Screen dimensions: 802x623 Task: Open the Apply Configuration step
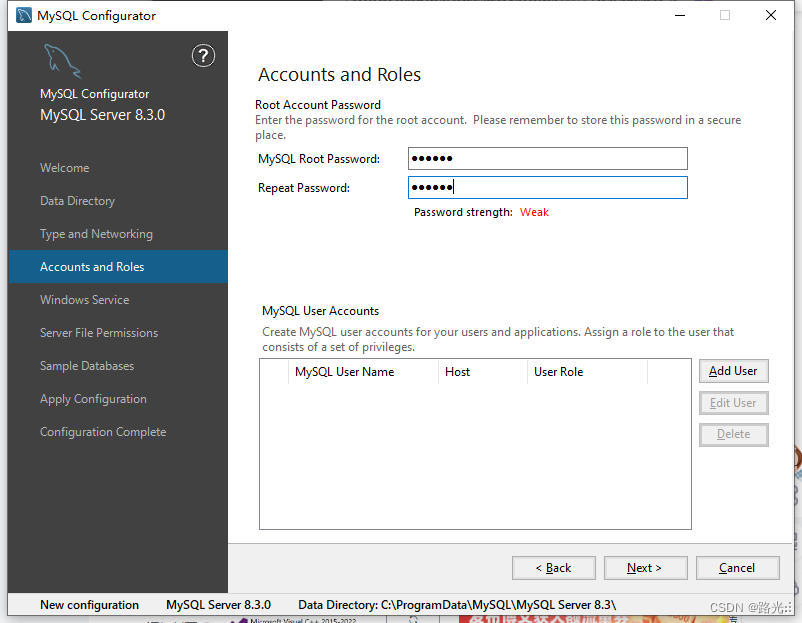(92, 398)
